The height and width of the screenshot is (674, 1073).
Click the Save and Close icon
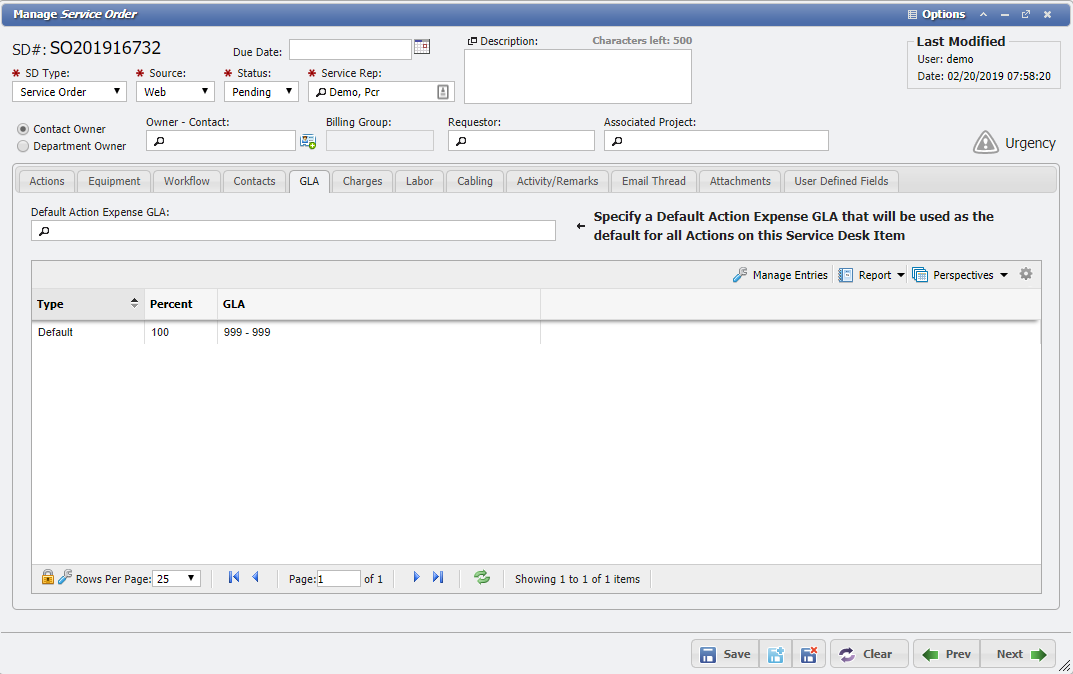tap(809, 654)
